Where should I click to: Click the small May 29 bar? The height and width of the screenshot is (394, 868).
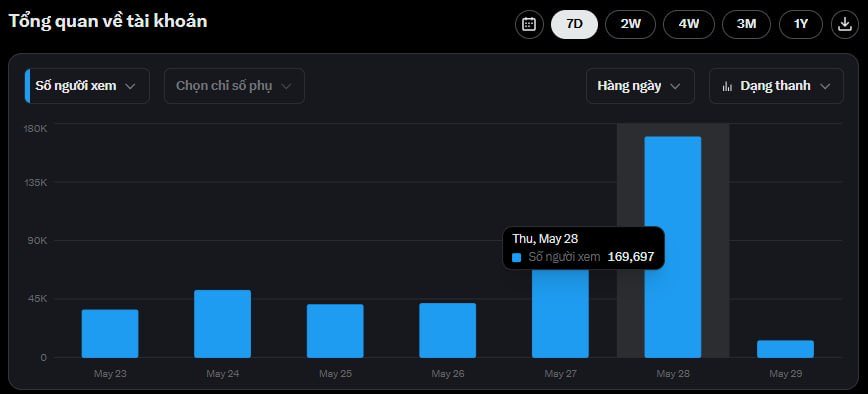786,349
